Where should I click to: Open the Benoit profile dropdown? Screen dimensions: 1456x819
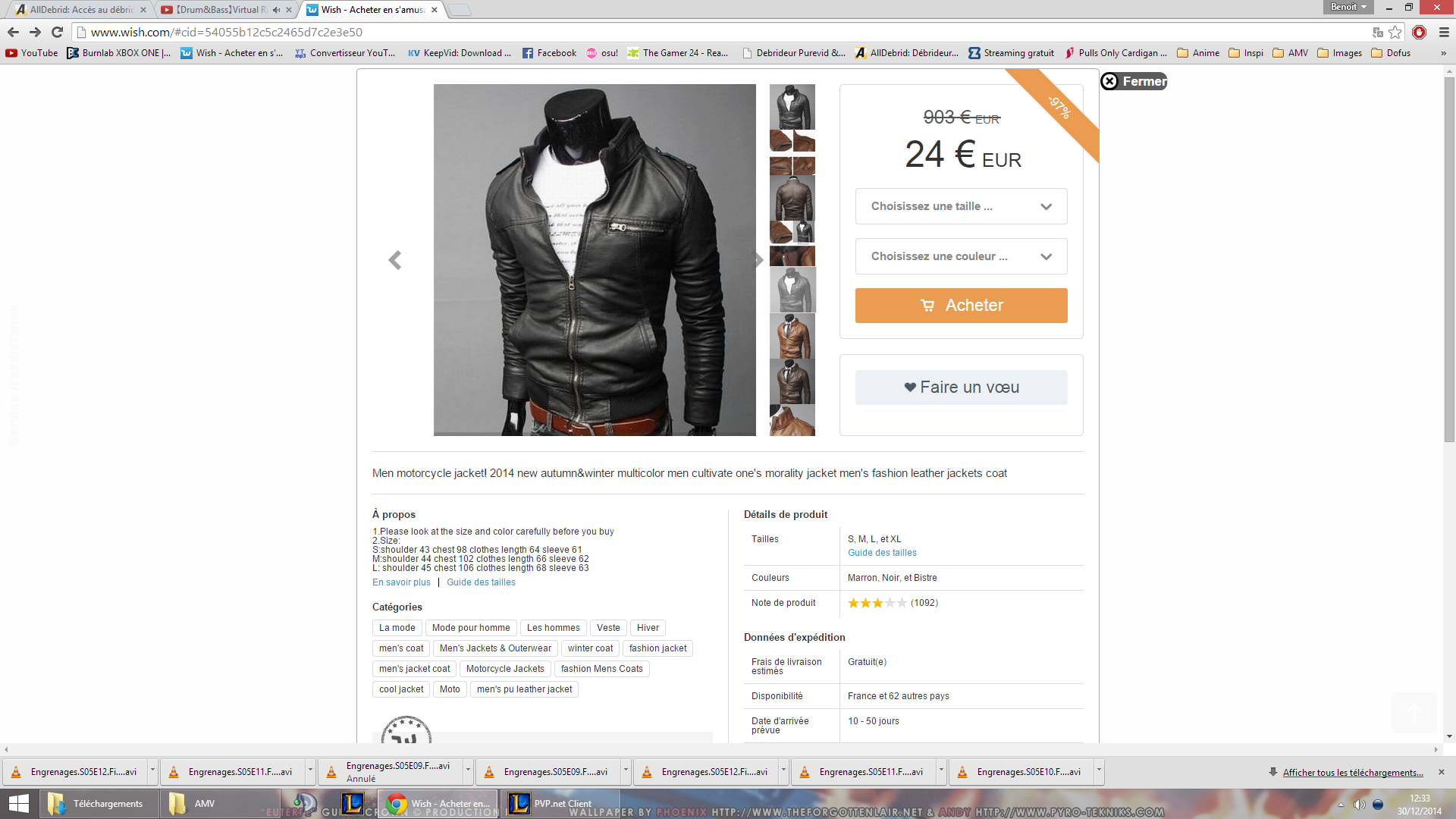(x=1348, y=7)
